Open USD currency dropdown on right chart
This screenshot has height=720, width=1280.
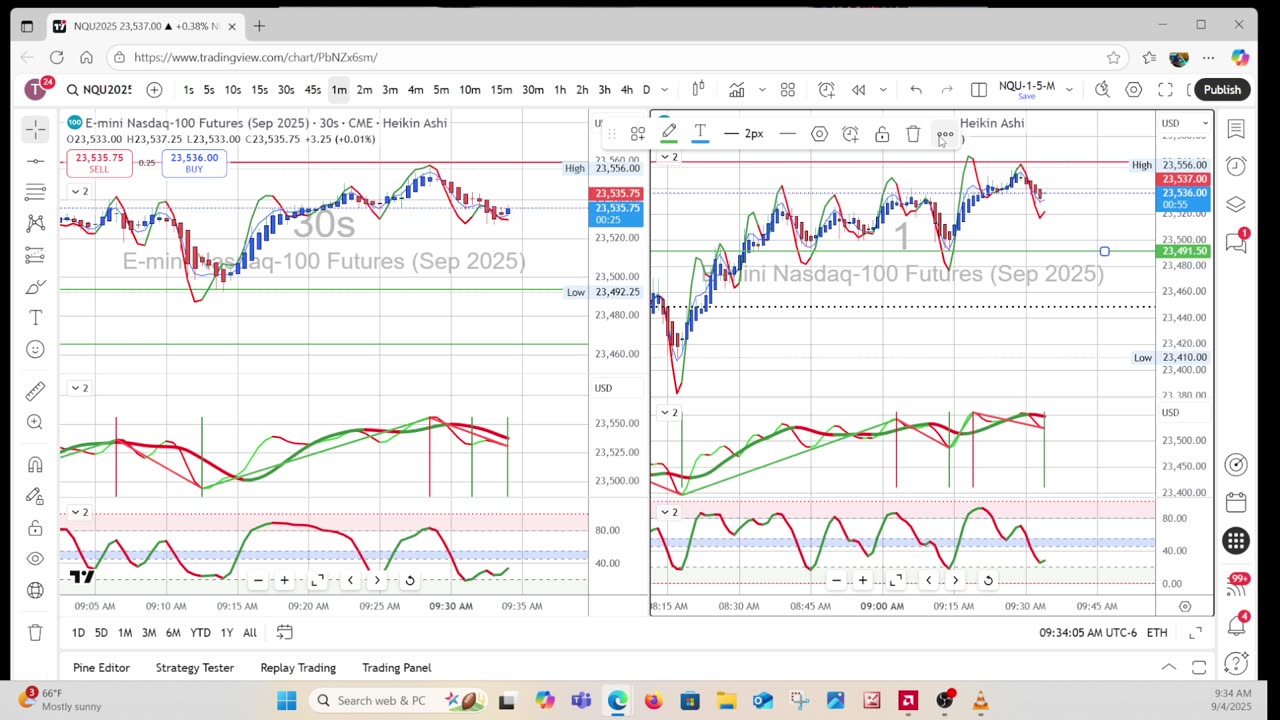[1185, 123]
